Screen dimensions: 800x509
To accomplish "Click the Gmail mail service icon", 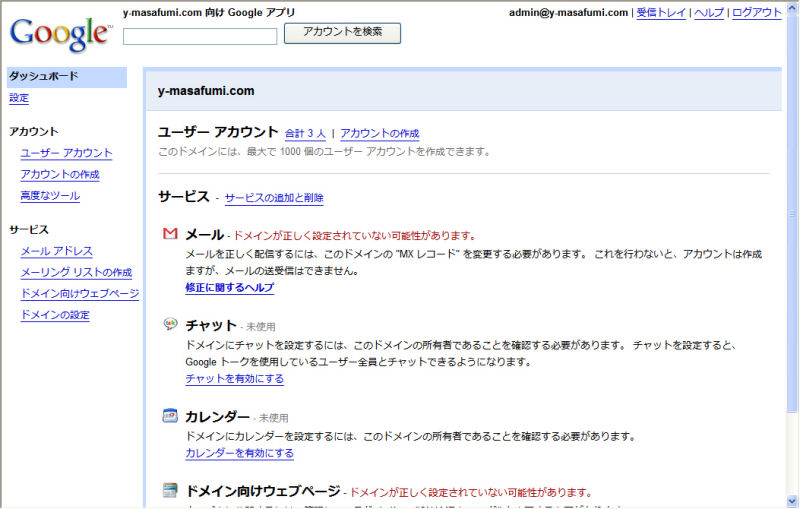I will (170, 234).
